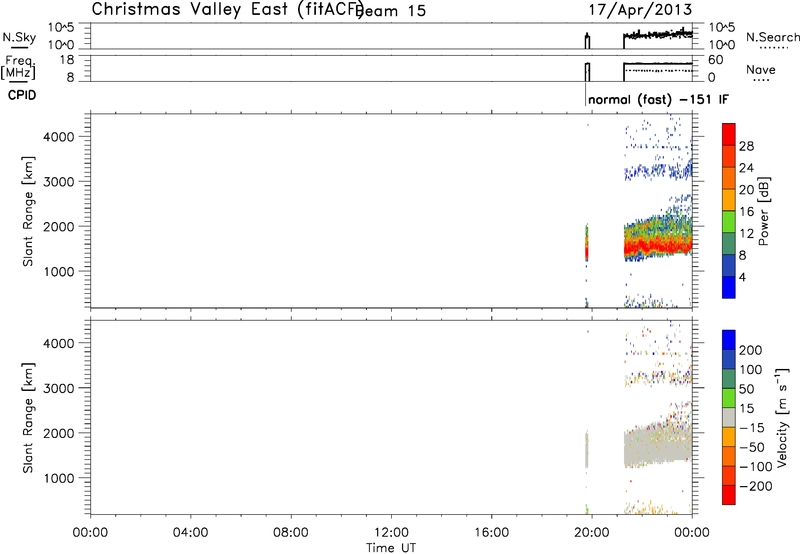The height and width of the screenshot is (554, 800).
Task: Click the frequency trace in the Freq panel
Action: point(658,64)
